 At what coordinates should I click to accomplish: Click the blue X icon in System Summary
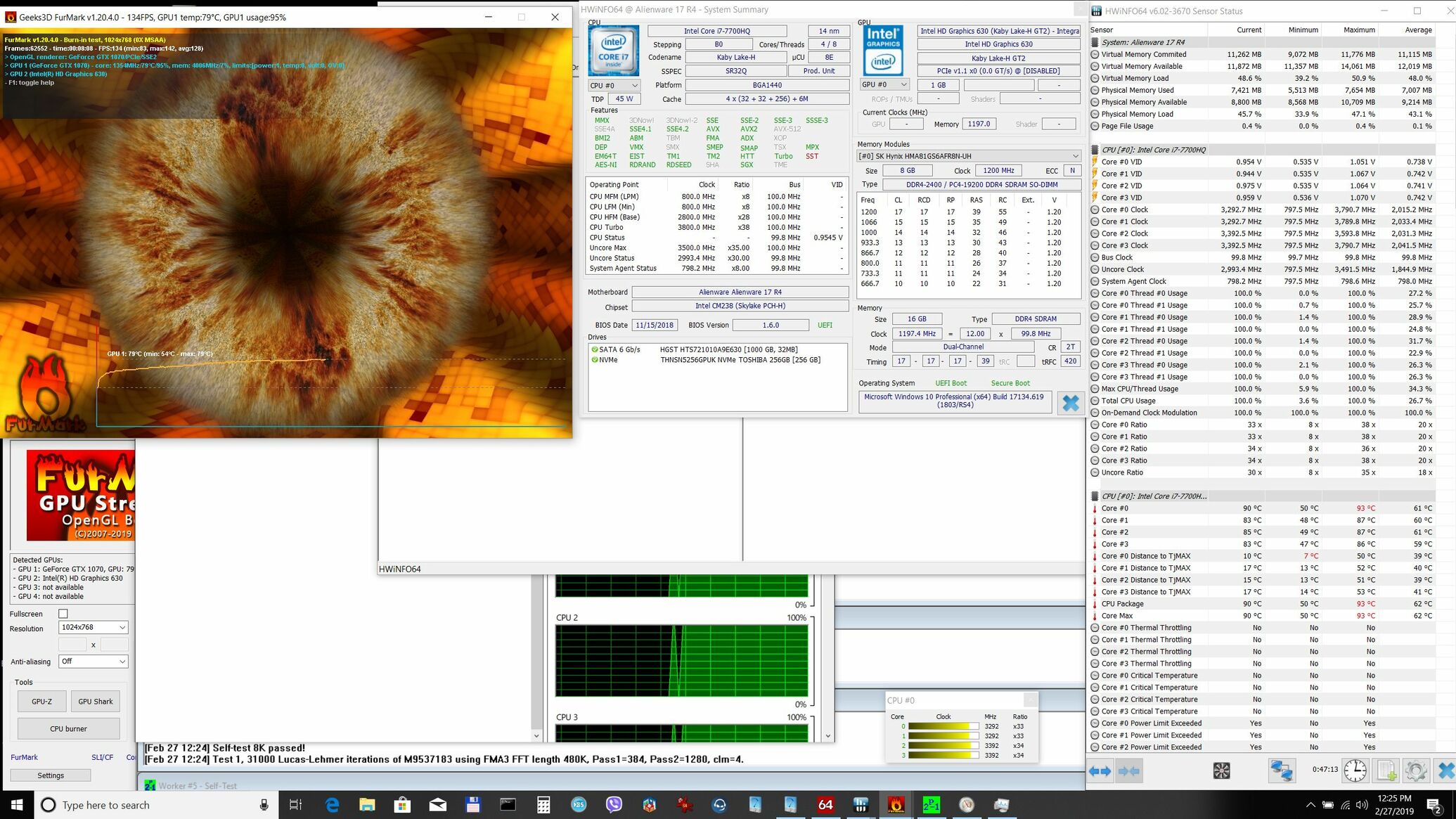coord(1071,403)
